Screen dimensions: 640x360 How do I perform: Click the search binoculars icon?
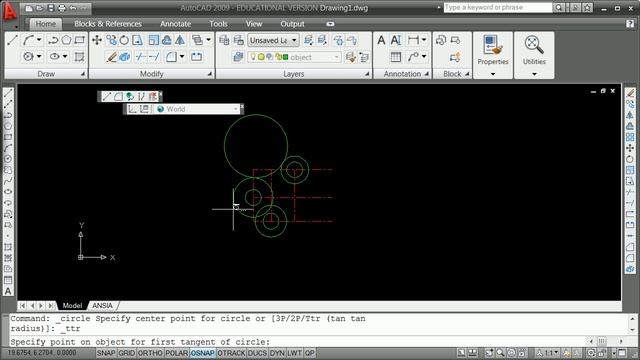[x=559, y=7]
